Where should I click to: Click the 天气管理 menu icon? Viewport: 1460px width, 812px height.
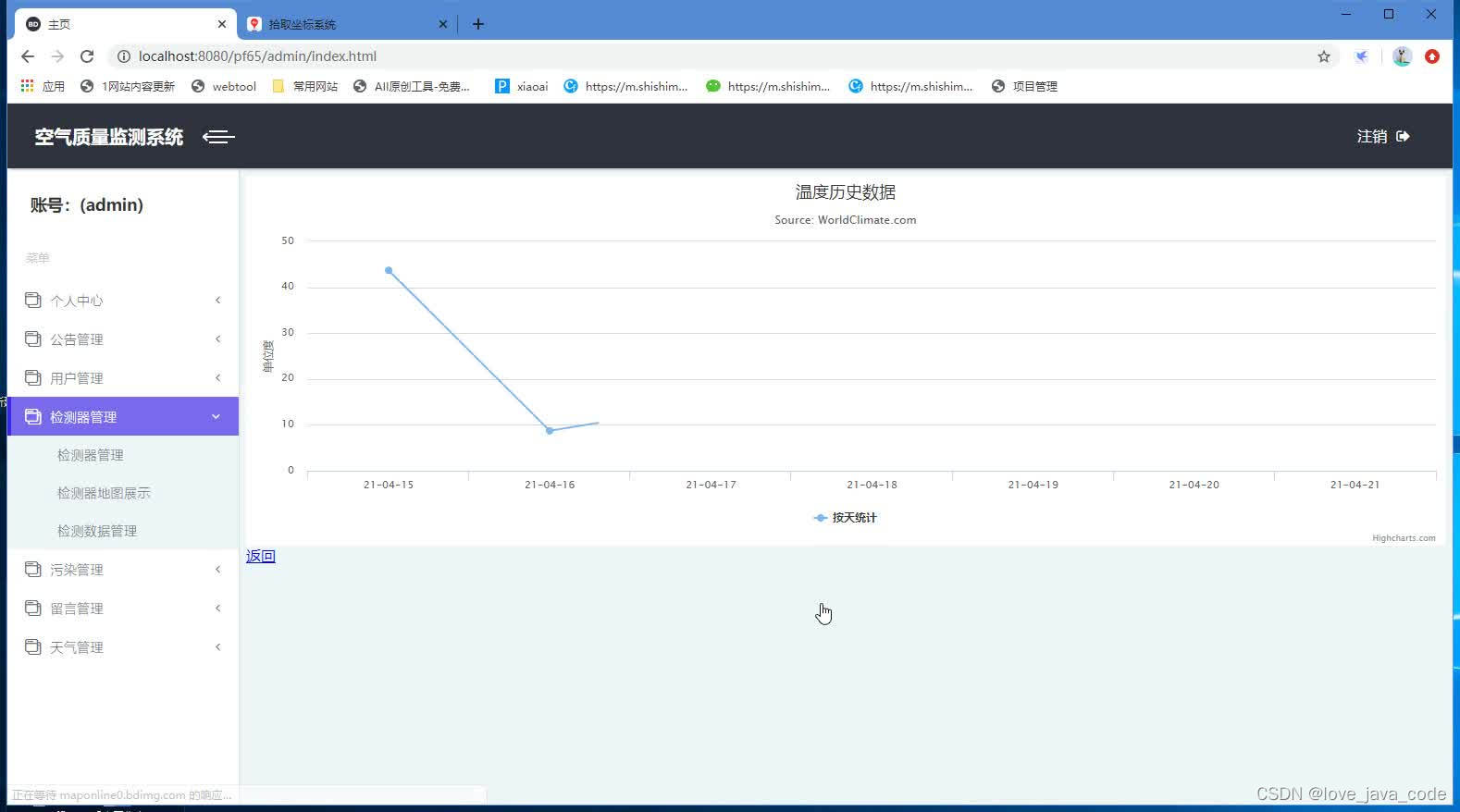33,646
